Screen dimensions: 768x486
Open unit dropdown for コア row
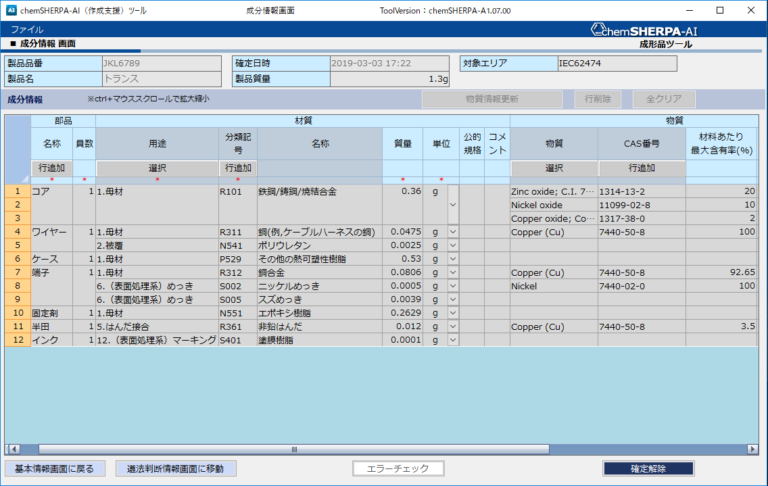[x=453, y=204]
